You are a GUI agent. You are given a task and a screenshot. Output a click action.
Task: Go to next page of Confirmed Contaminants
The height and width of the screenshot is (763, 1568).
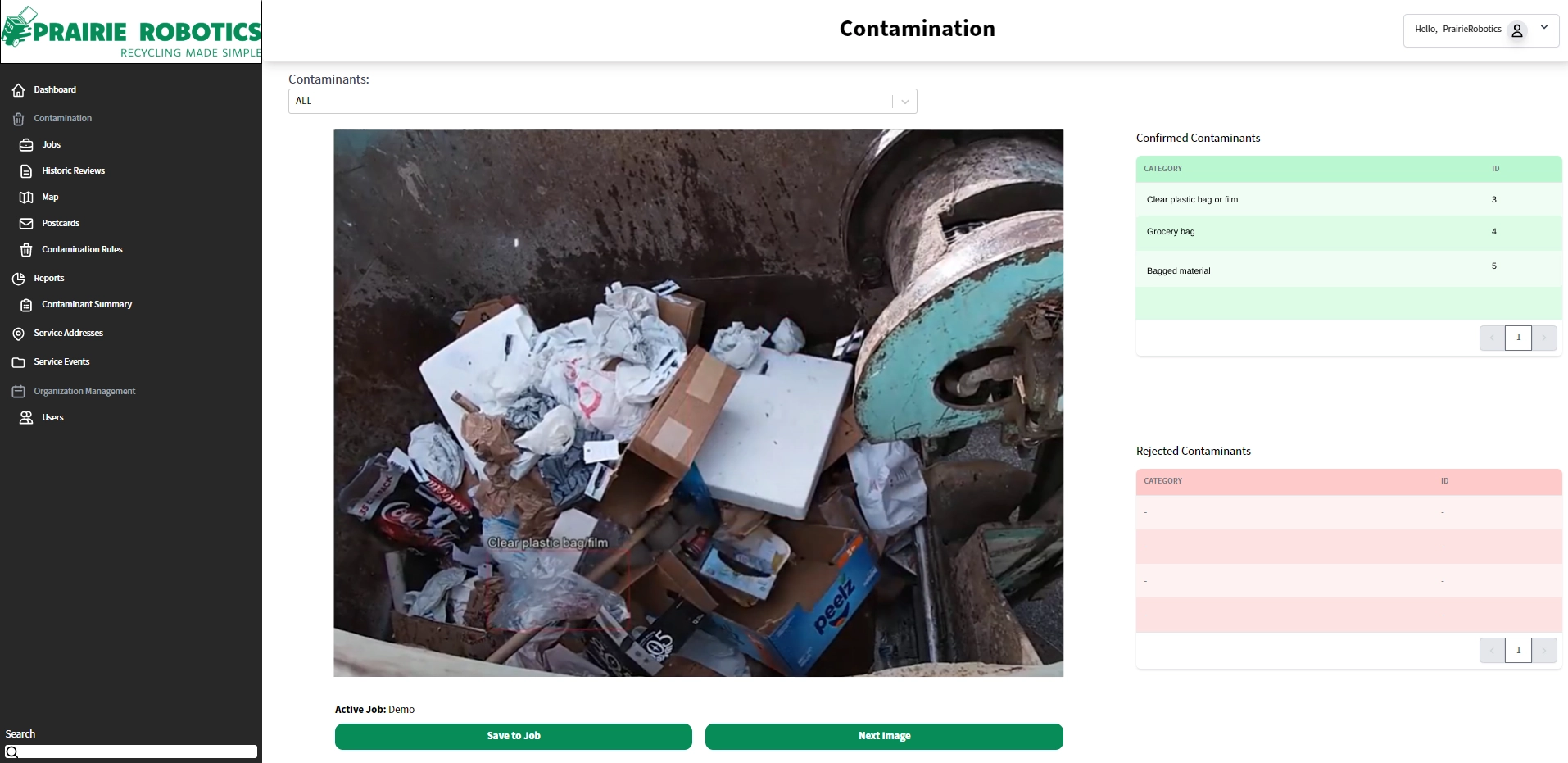(x=1544, y=338)
